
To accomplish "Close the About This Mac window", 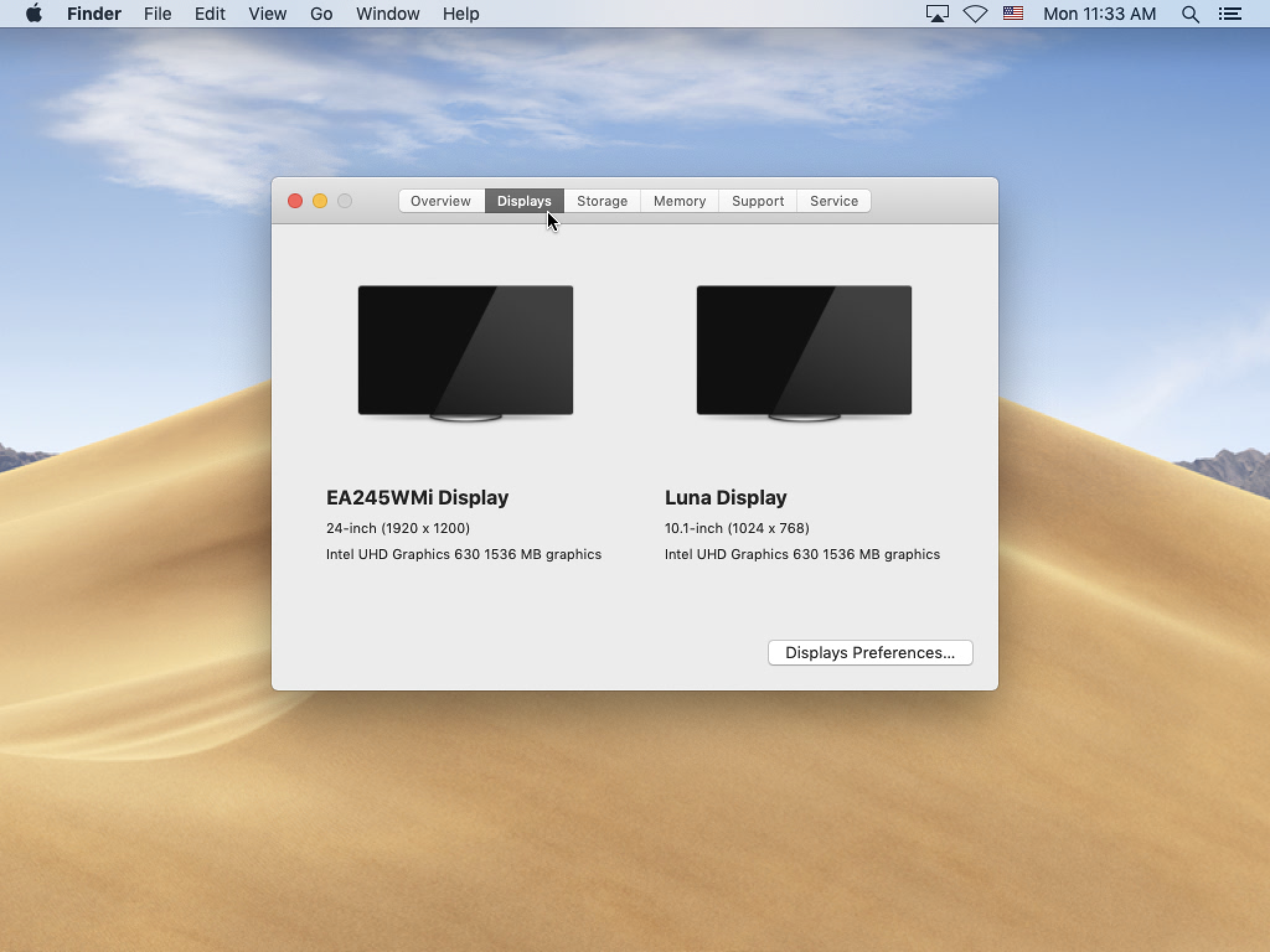I will point(295,201).
